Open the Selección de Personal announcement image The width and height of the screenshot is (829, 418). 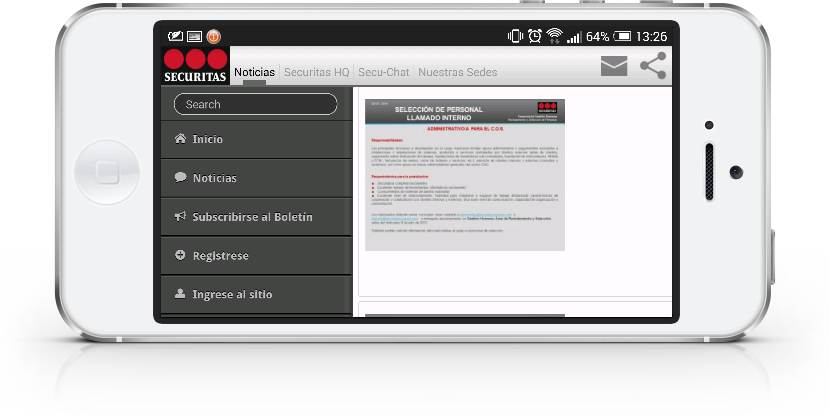click(464, 174)
